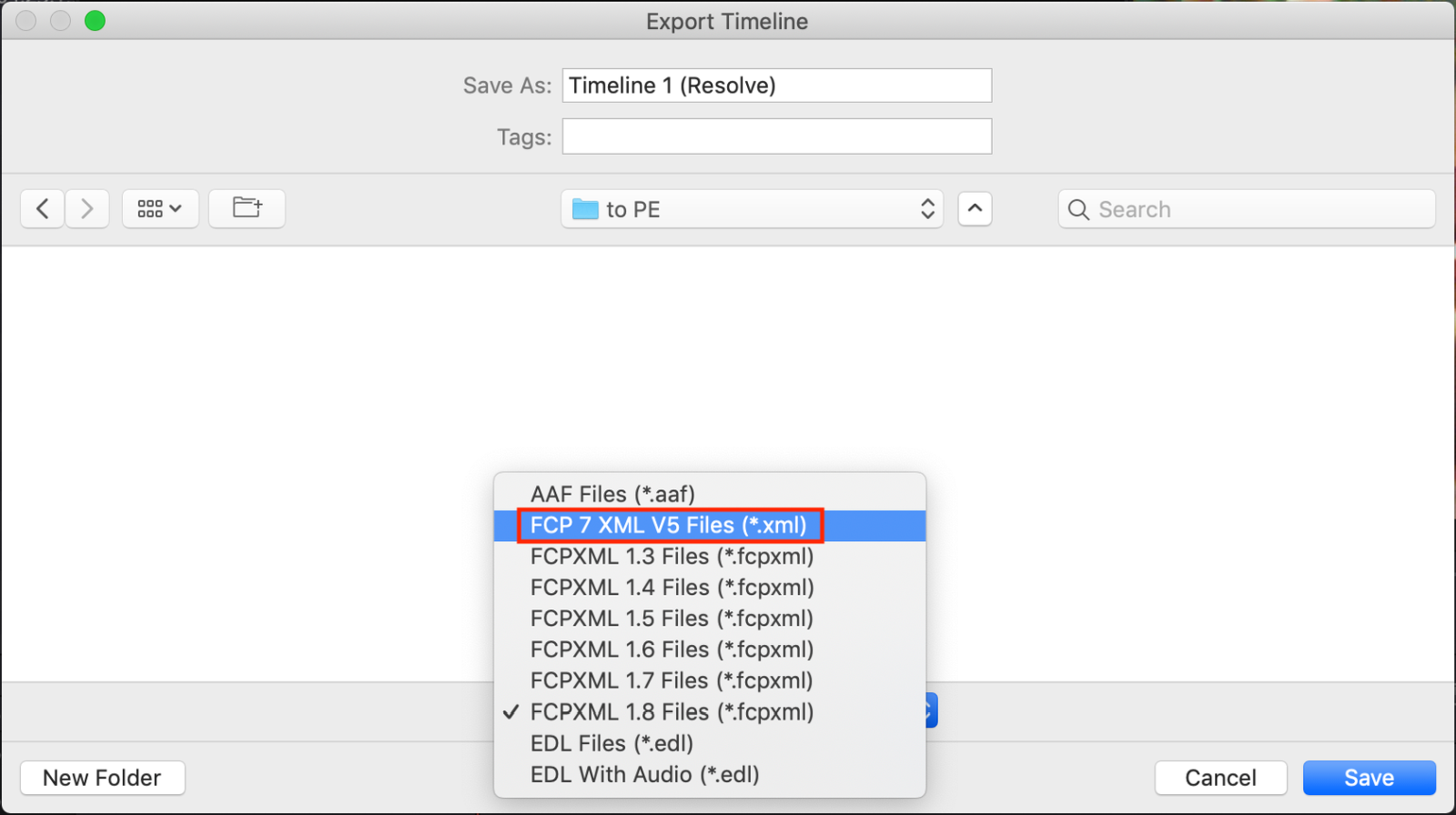Image resolution: width=1456 pixels, height=815 pixels.
Task: Click the green full-screen window button
Action: [95, 21]
